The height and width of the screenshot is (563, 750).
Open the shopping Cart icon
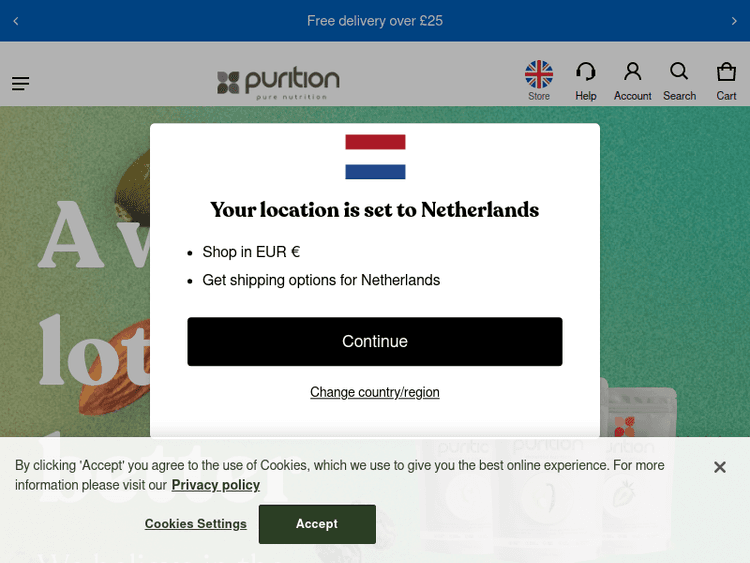point(726,76)
